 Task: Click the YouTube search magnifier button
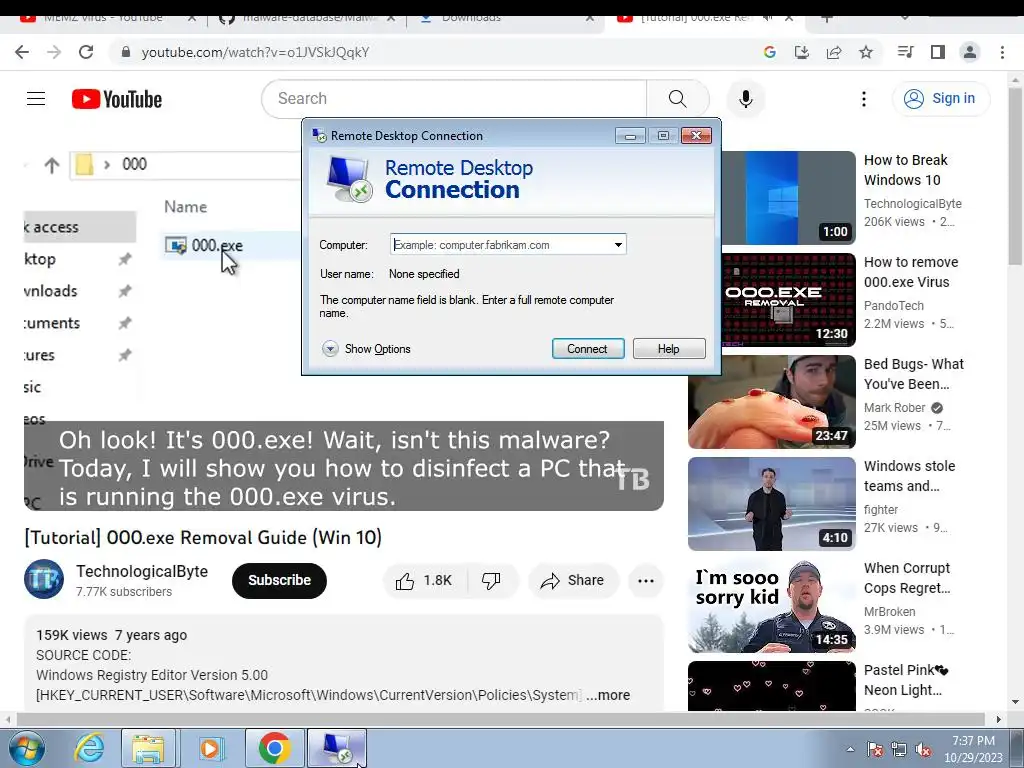coord(678,99)
